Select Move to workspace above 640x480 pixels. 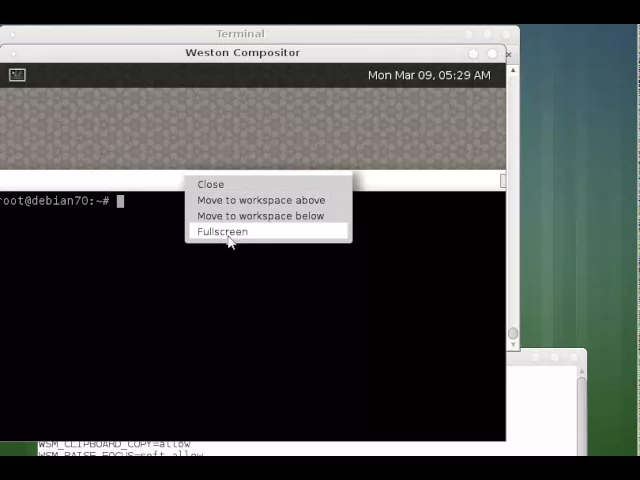coord(269,200)
